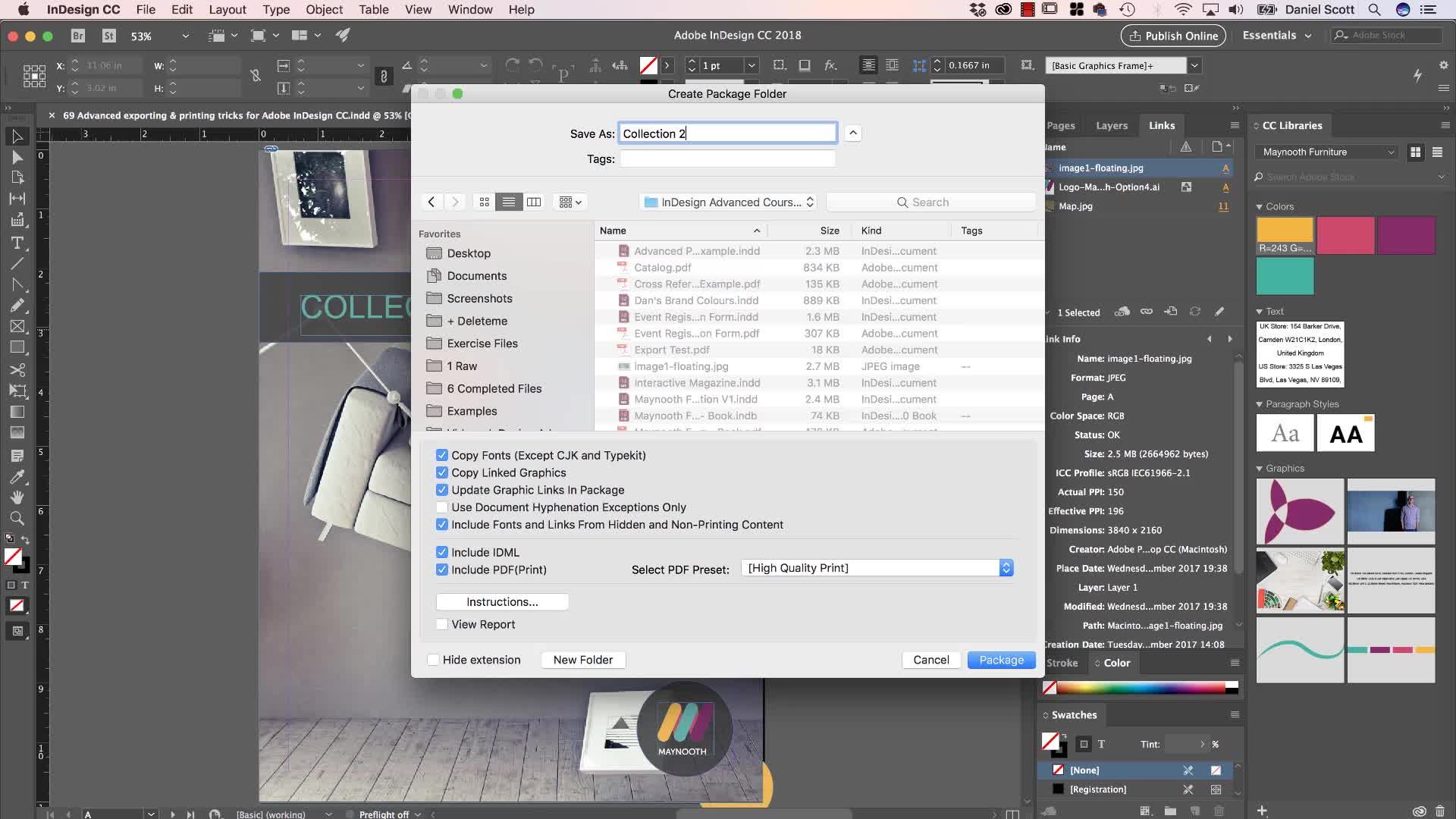The width and height of the screenshot is (1456, 819).
Task: Select the Page tool
Action: click(17, 177)
